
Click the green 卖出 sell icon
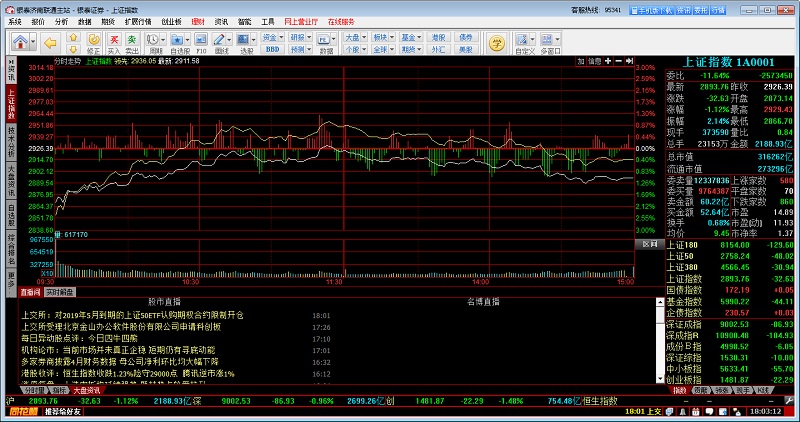[x=132, y=40]
